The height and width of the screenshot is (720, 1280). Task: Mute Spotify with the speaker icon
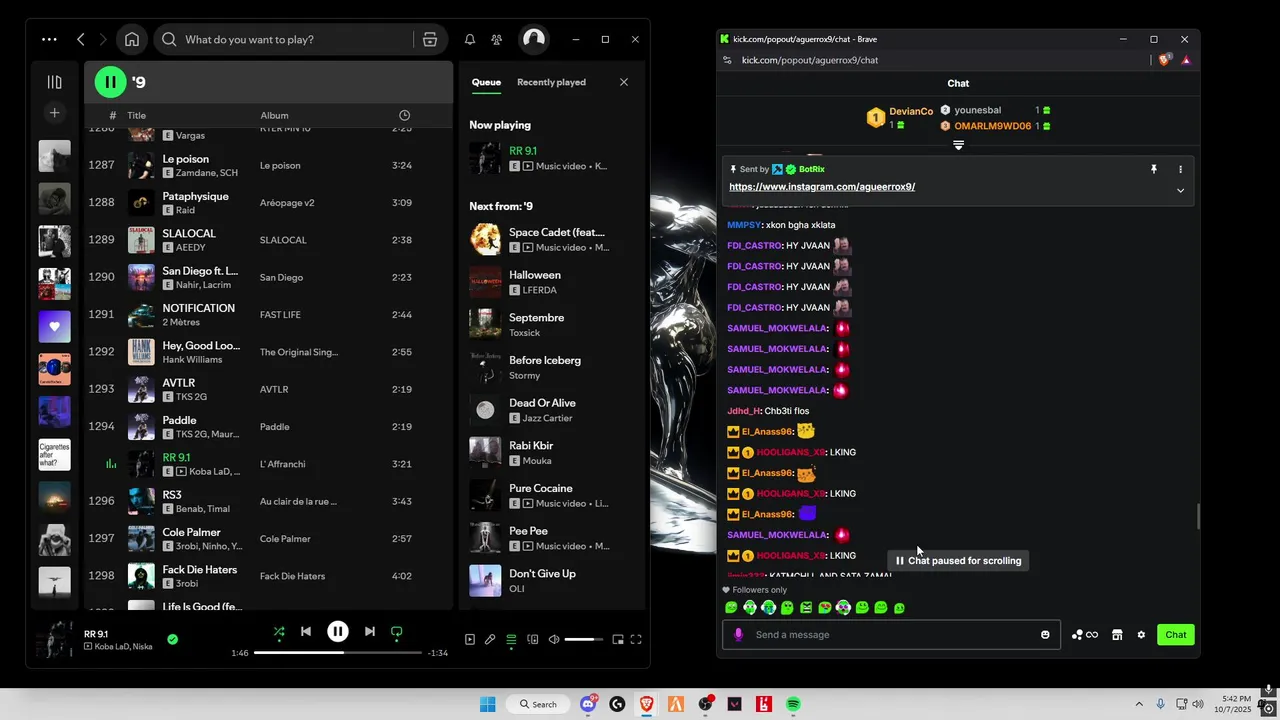coord(554,639)
